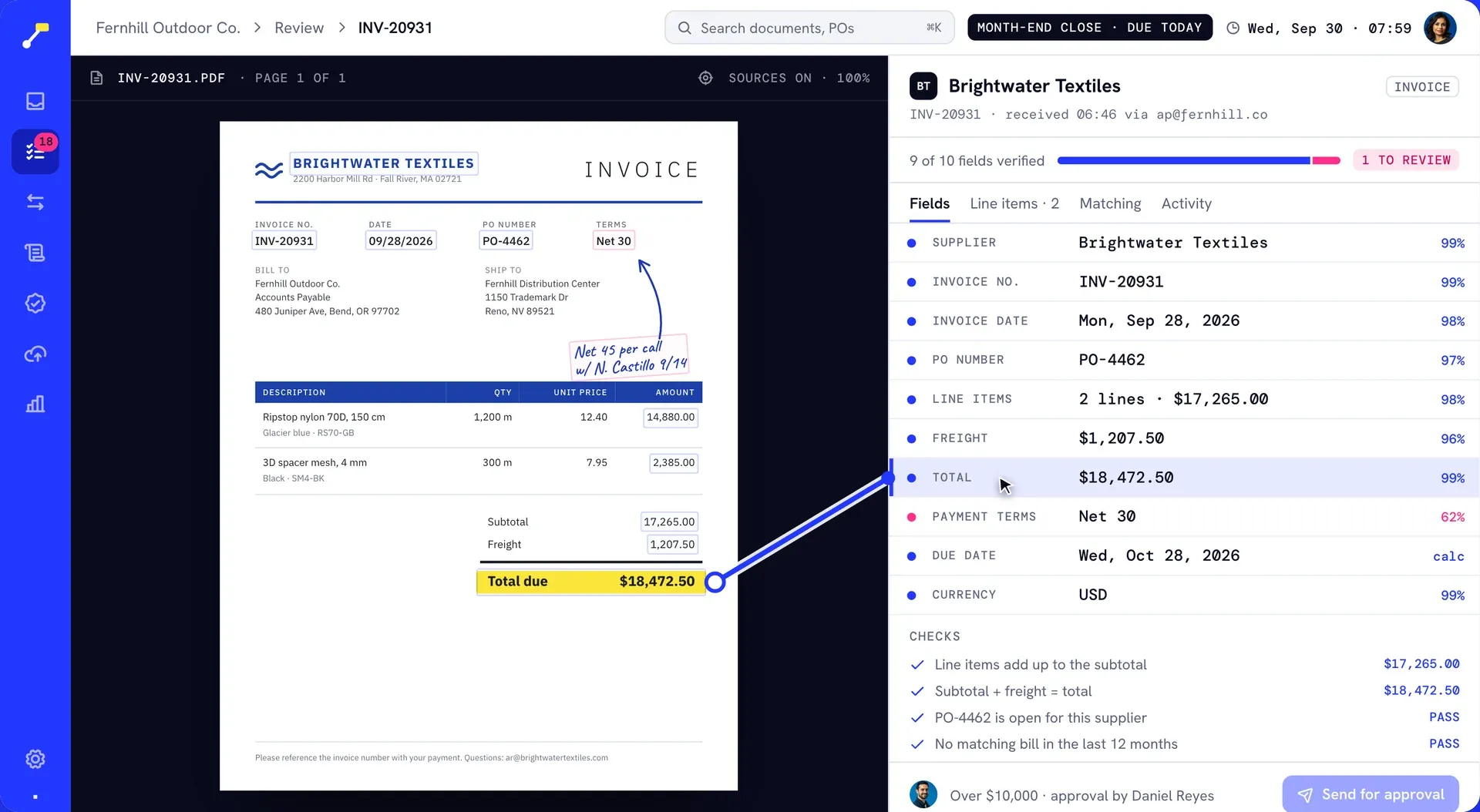Select the PO NUMBER field row

pyautogui.click(x=1185, y=360)
